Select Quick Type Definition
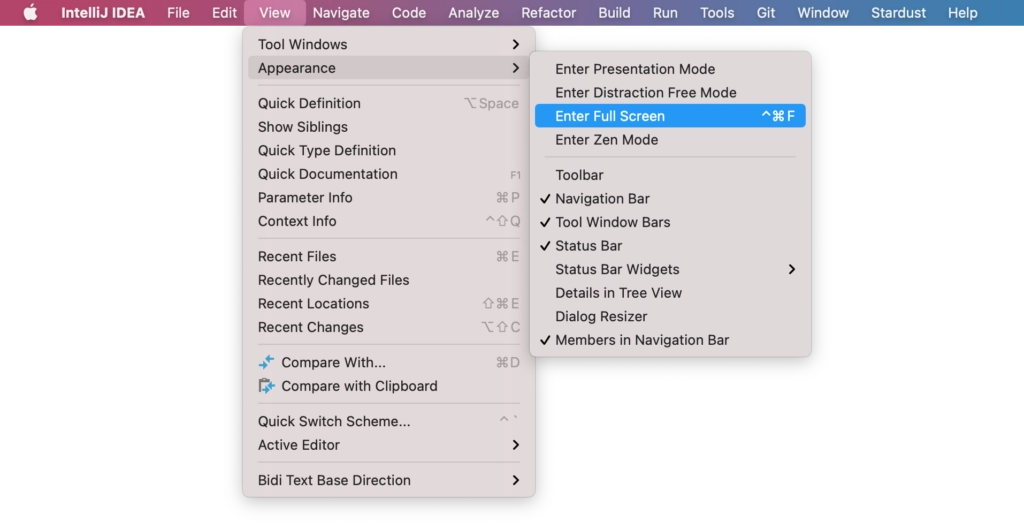1024x529 pixels. tap(389, 150)
